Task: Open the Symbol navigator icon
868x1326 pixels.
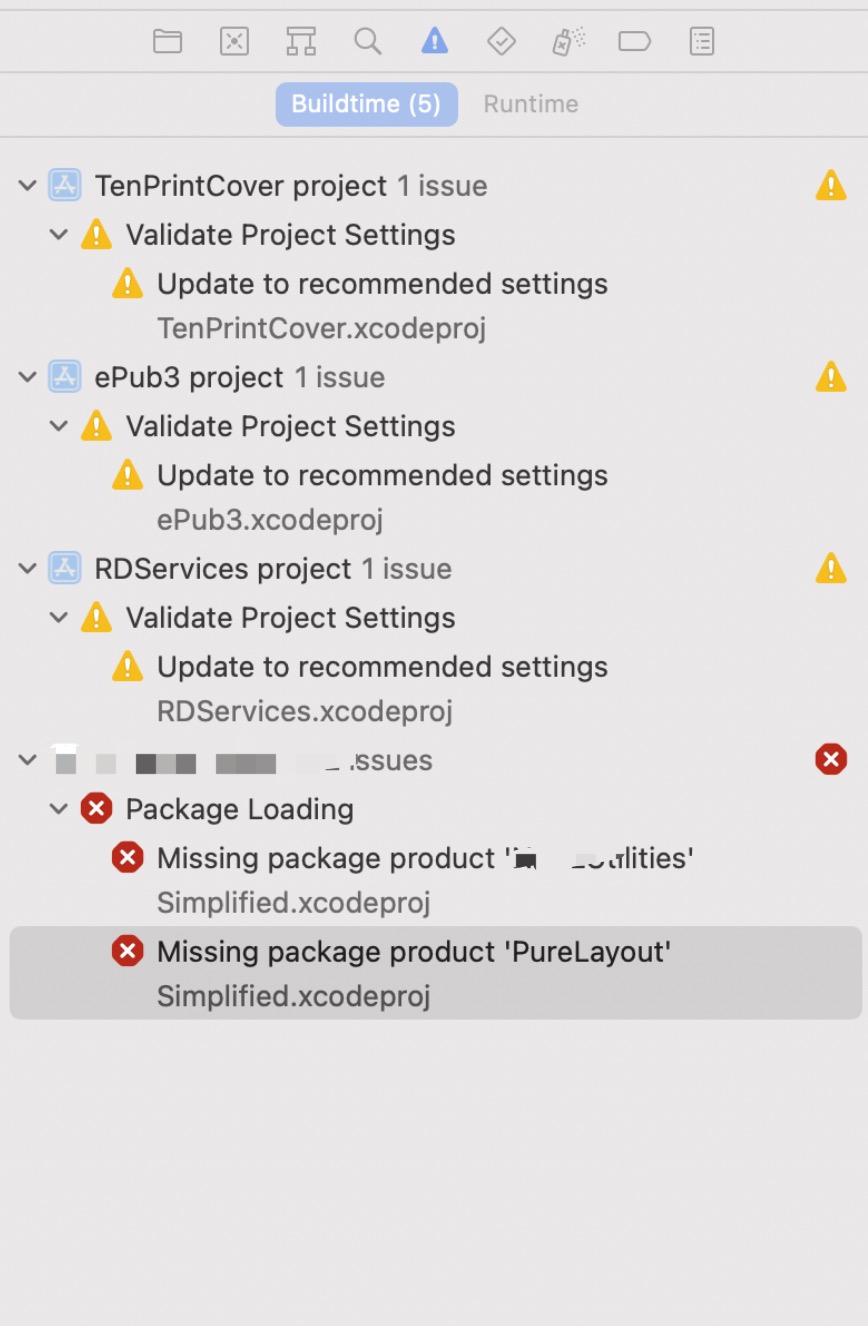Action: [x=301, y=41]
